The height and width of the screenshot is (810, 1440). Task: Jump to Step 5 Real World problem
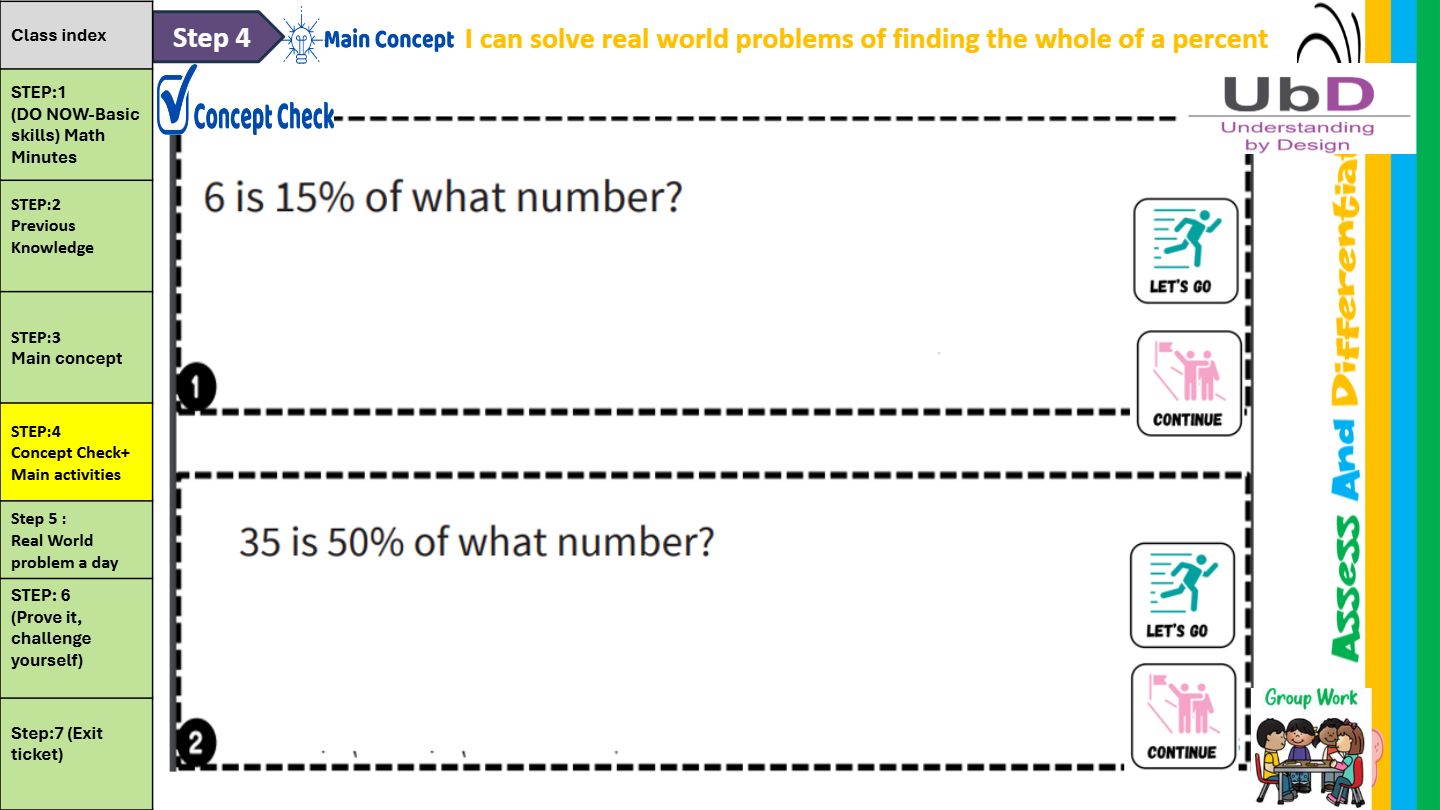76,540
